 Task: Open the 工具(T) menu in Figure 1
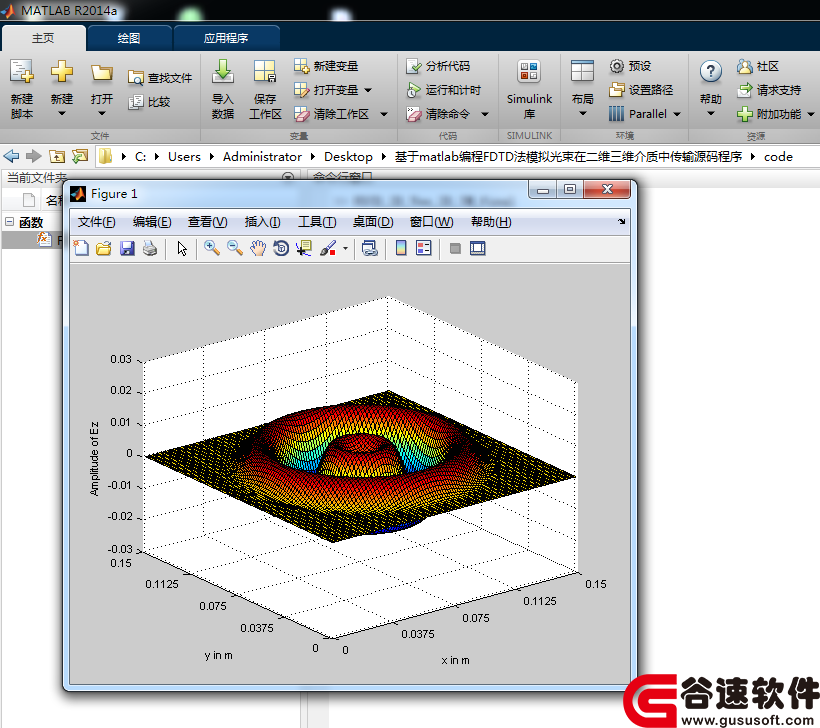coord(317,222)
